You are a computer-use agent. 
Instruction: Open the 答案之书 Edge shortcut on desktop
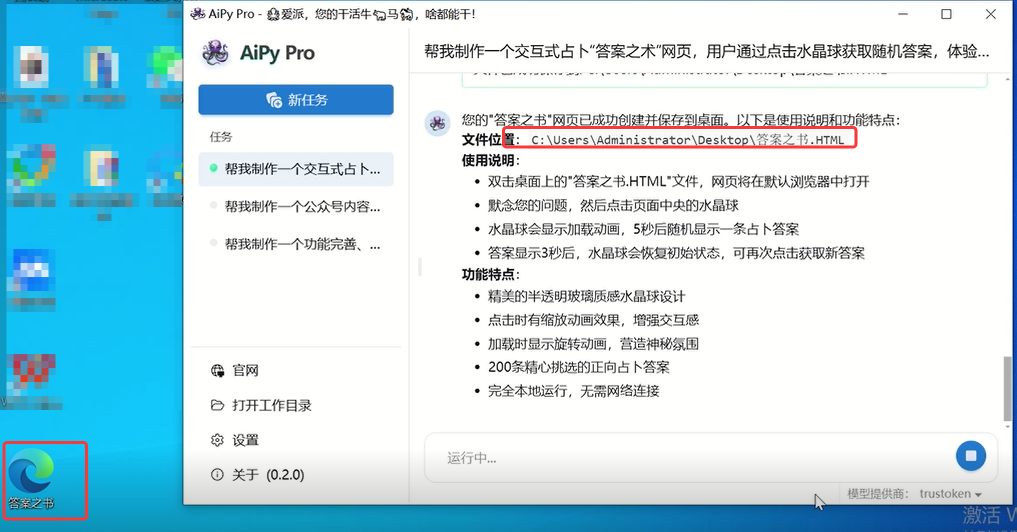point(30,479)
